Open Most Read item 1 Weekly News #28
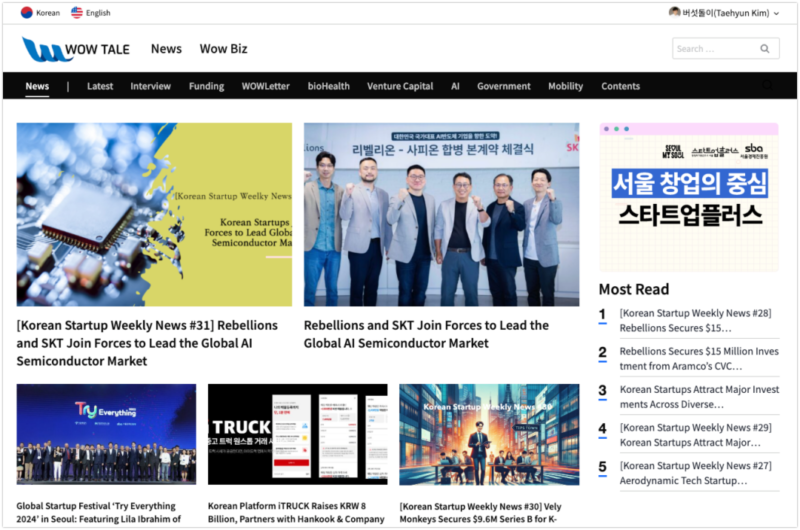800x530 pixels. (x=695, y=320)
